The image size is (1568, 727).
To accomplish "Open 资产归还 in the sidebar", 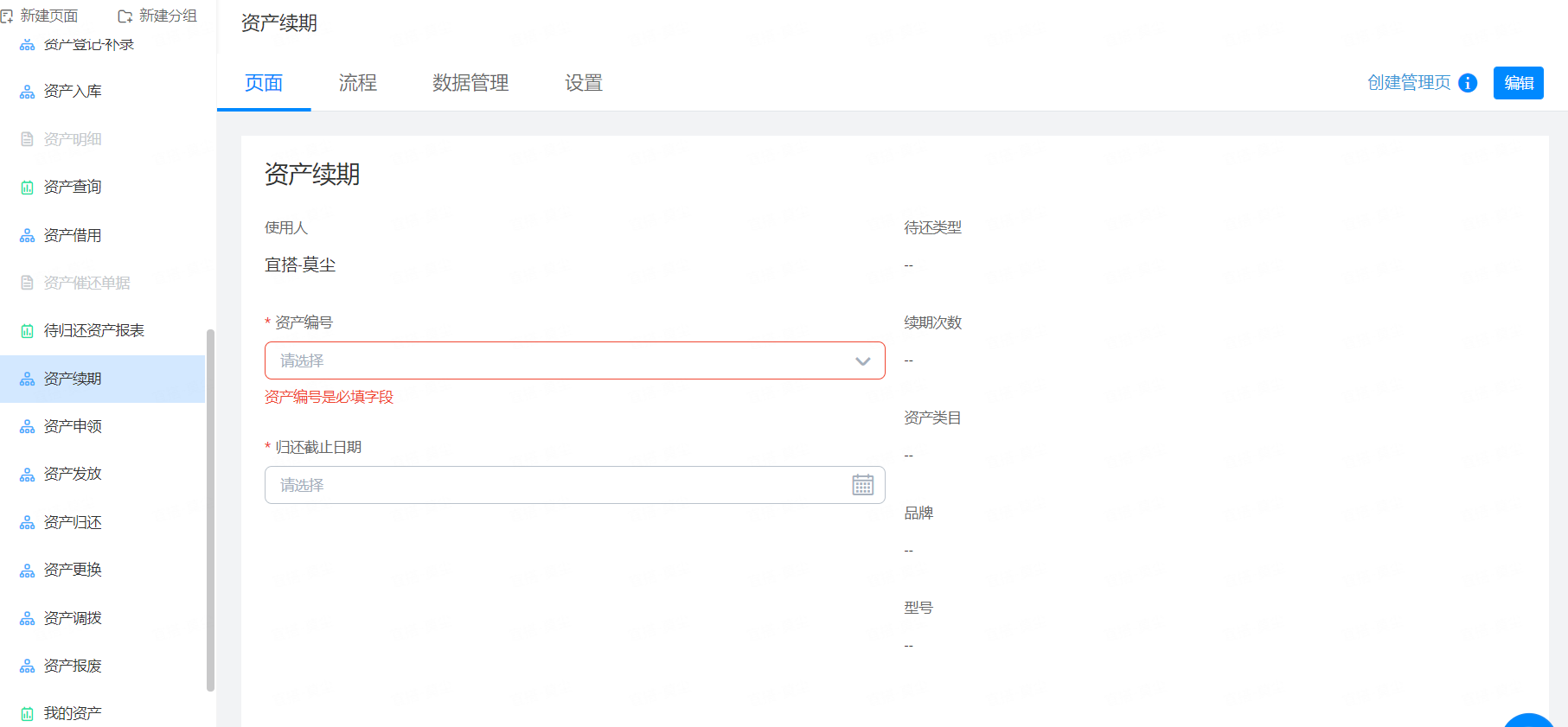I will pos(73,522).
